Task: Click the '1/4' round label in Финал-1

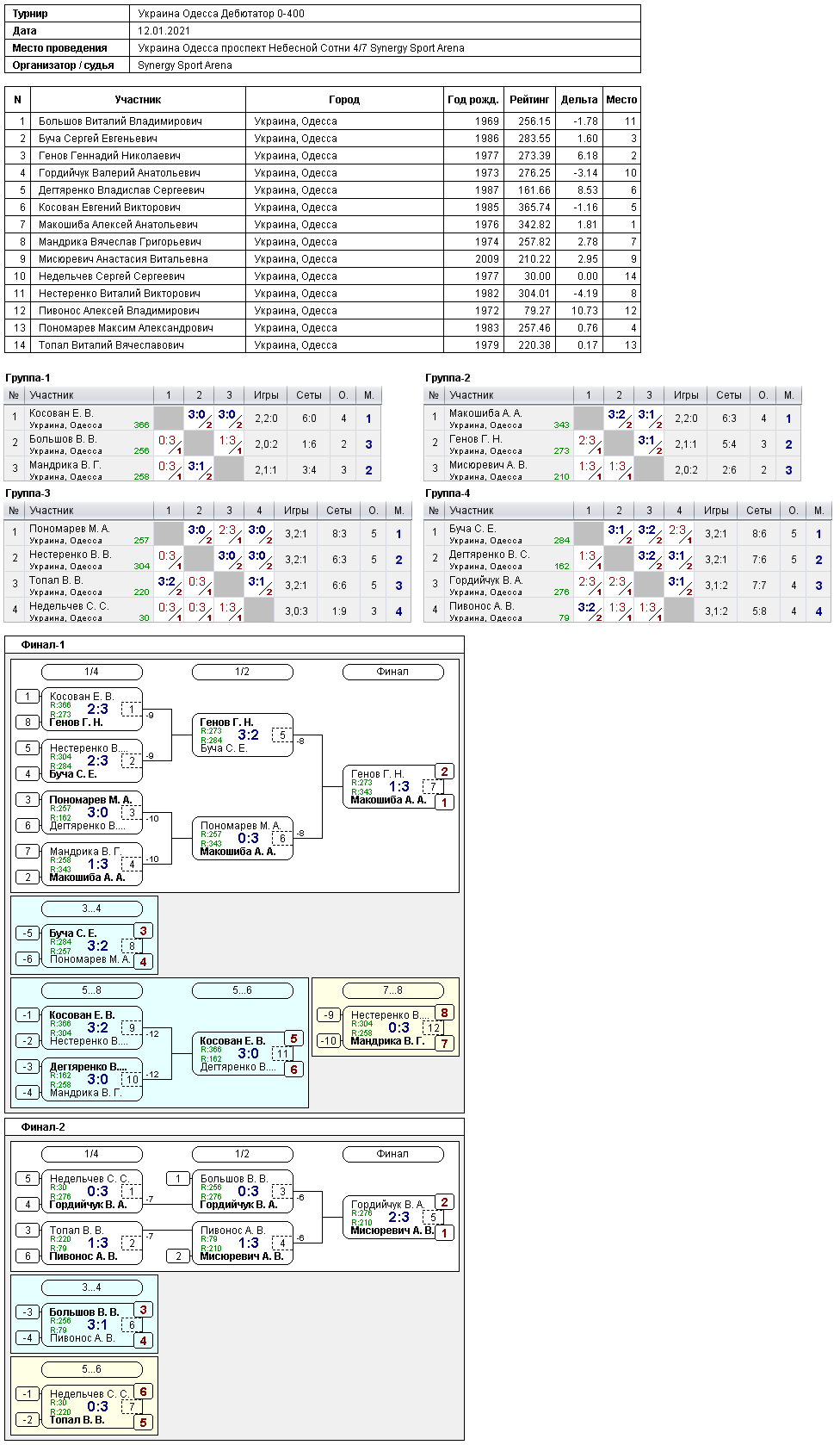Action: [91, 672]
